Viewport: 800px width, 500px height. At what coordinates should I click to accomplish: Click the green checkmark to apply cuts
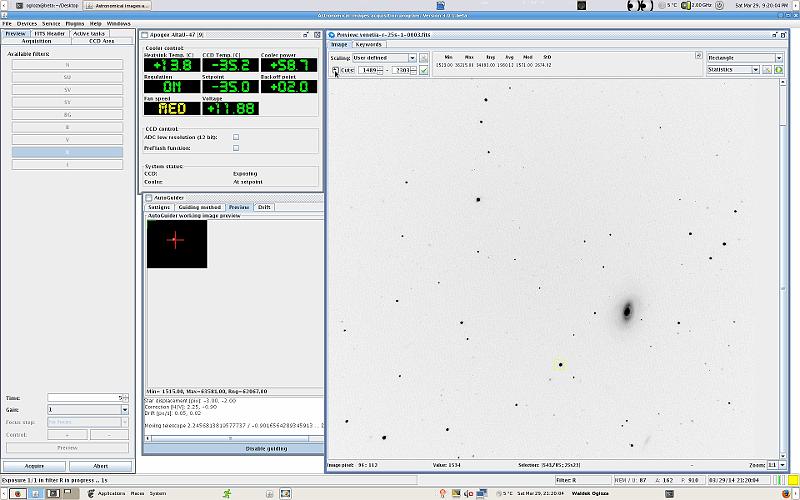pos(425,70)
